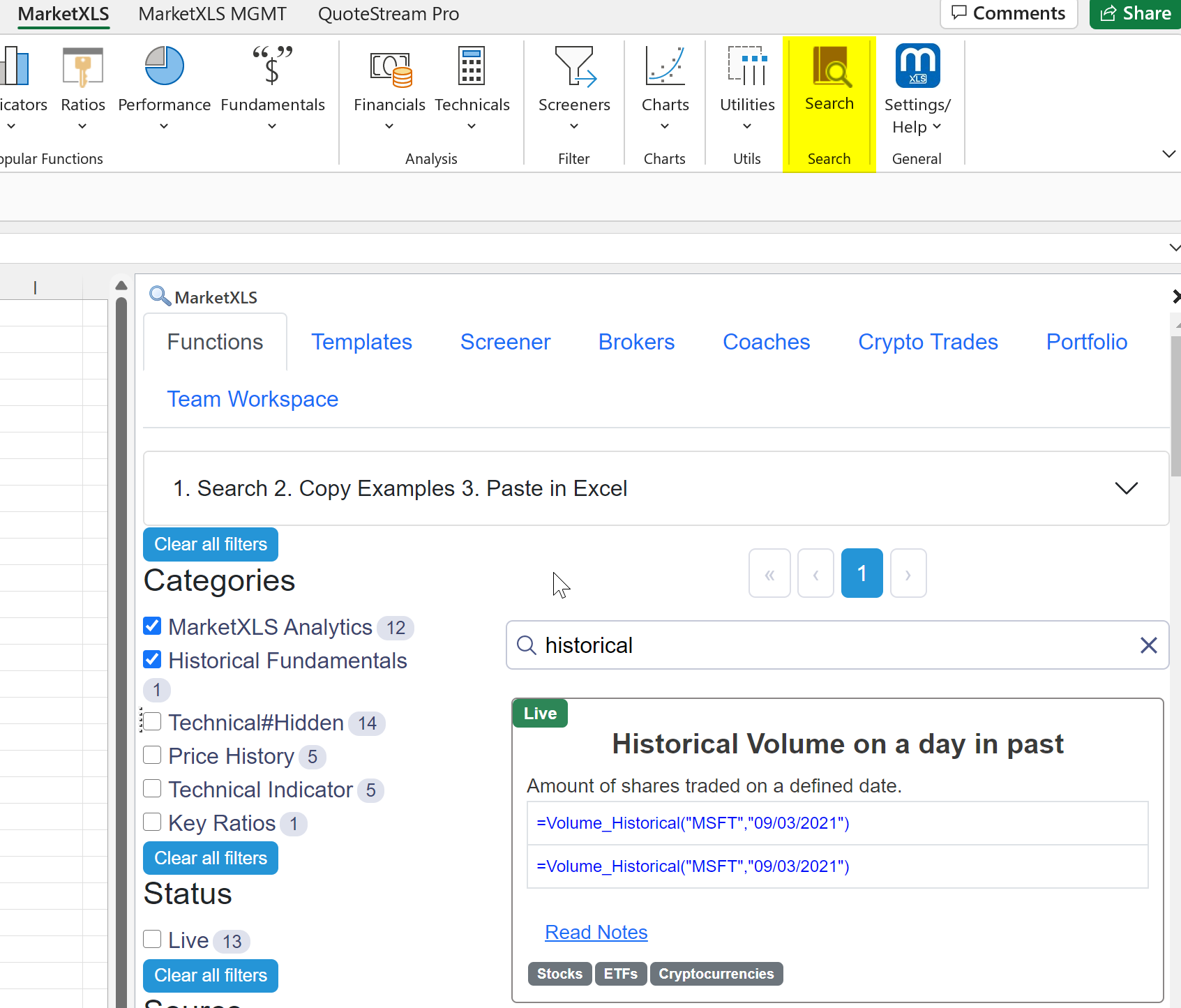Click the Comments speech bubble button
1181x1008 pixels.
coord(1009,13)
